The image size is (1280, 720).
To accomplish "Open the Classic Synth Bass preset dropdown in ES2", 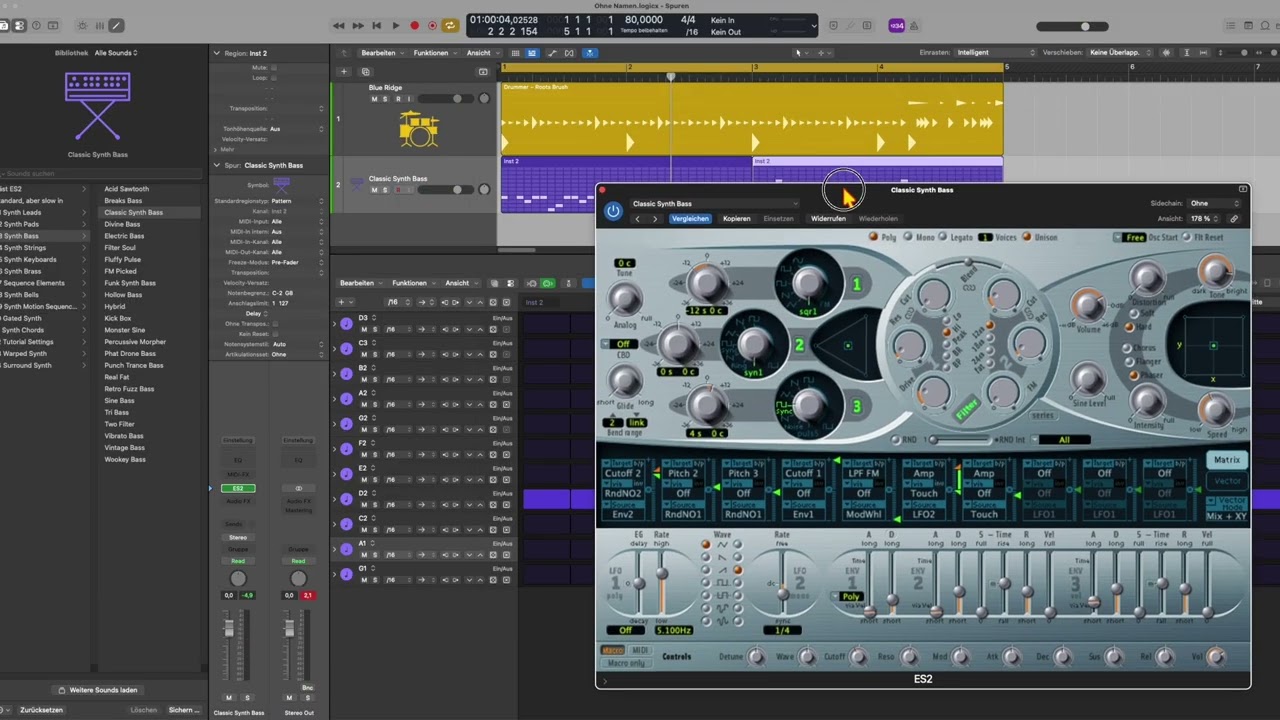I will (714, 204).
